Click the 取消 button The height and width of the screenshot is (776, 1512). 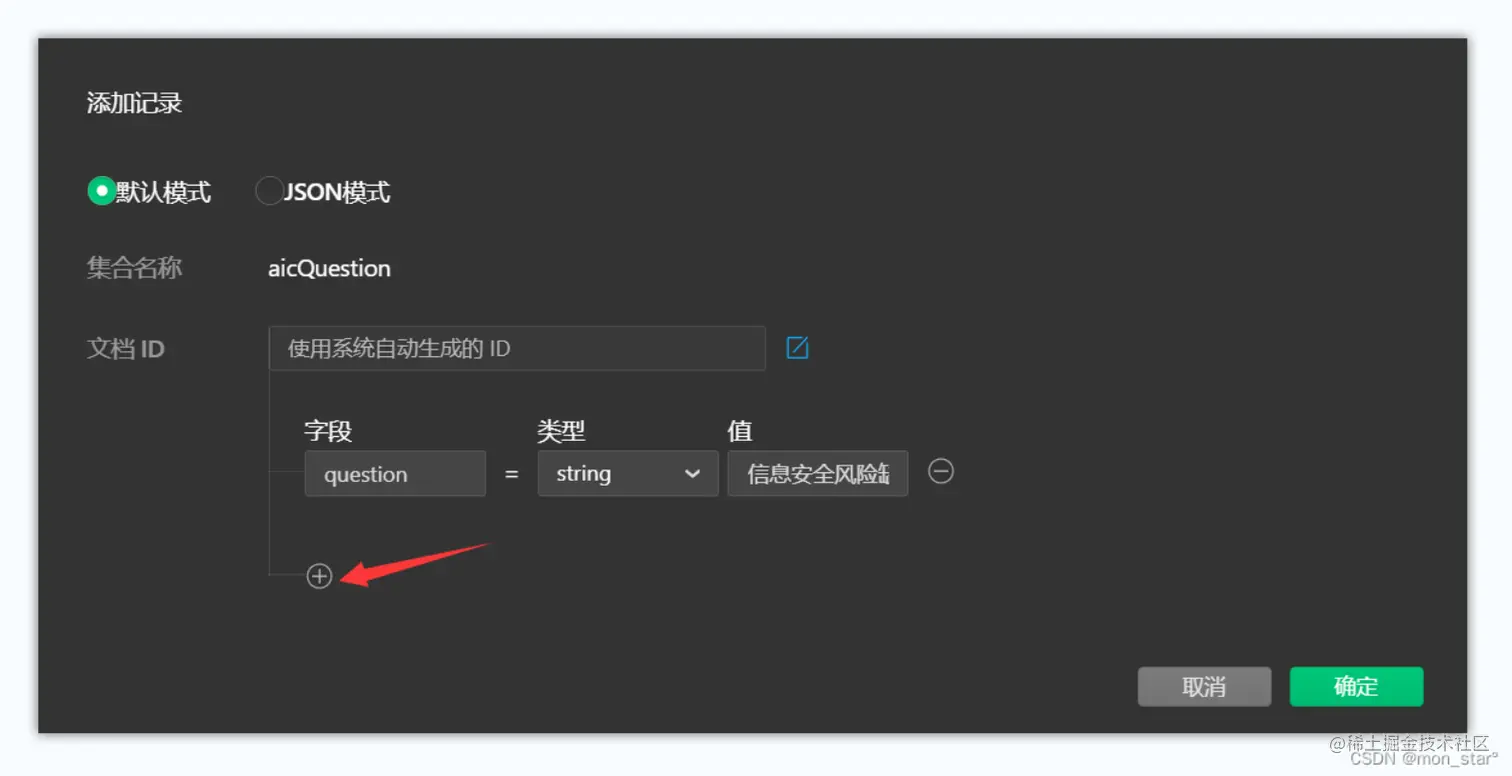pyautogui.click(x=1204, y=687)
